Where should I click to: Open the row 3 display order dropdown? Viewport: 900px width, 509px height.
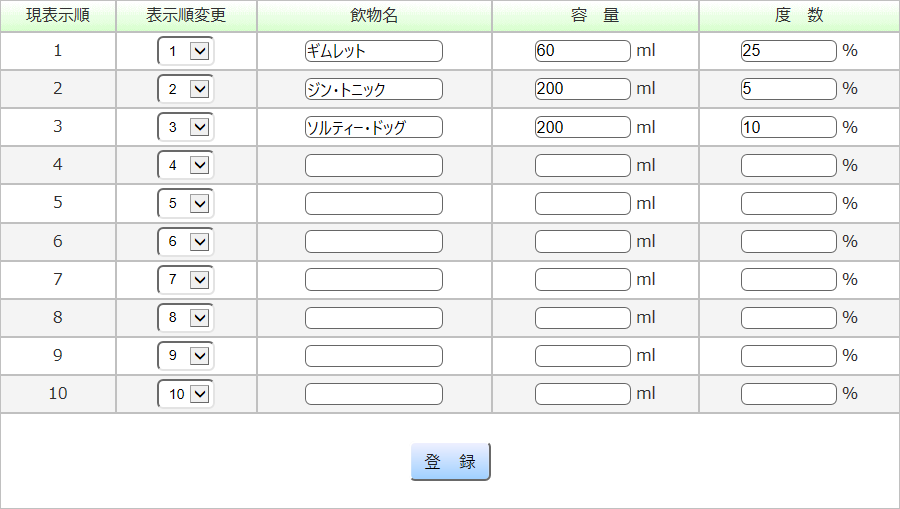pos(186,127)
